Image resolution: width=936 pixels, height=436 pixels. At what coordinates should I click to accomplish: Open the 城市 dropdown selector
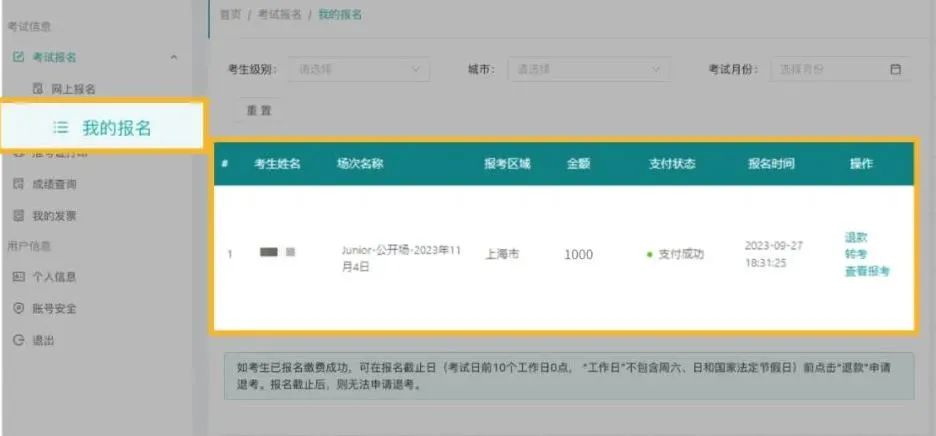[x=587, y=69]
